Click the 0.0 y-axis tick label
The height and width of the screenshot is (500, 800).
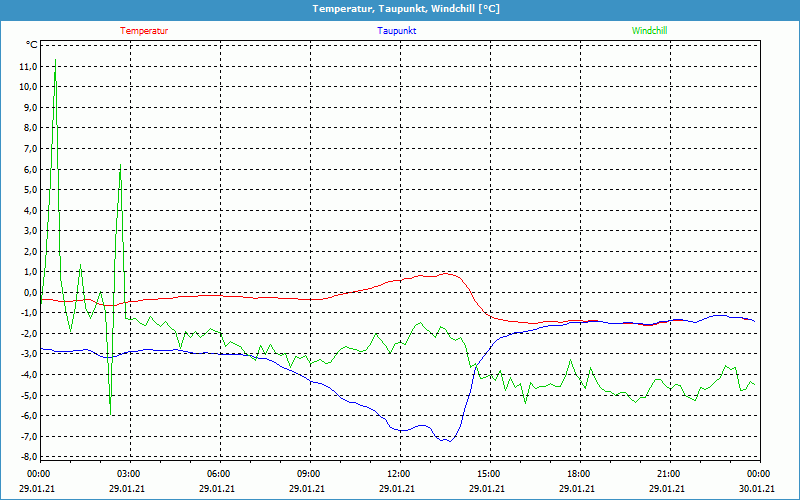[x=28, y=292]
